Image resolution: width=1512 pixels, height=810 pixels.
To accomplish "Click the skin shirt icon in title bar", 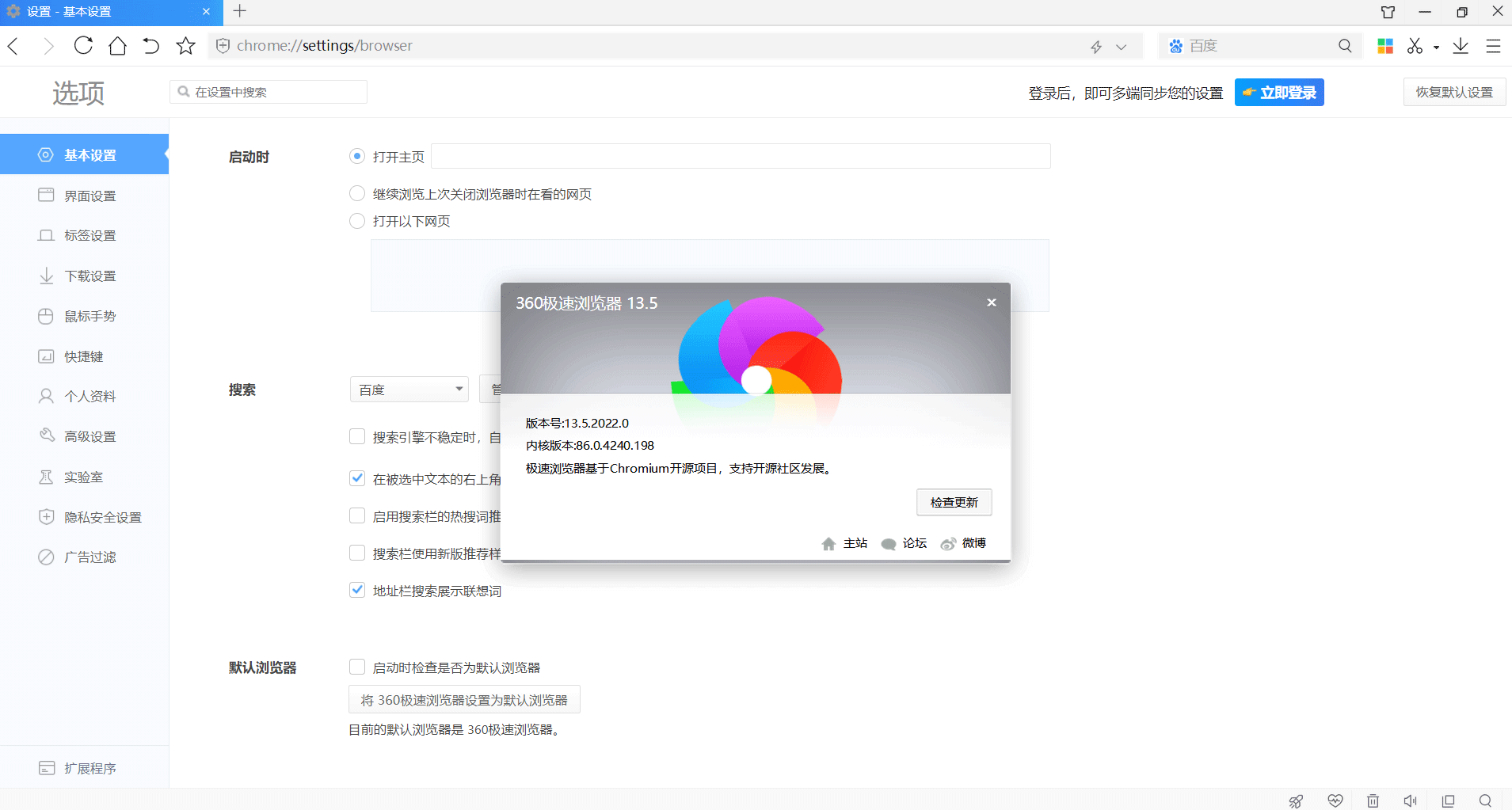I will (1388, 12).
